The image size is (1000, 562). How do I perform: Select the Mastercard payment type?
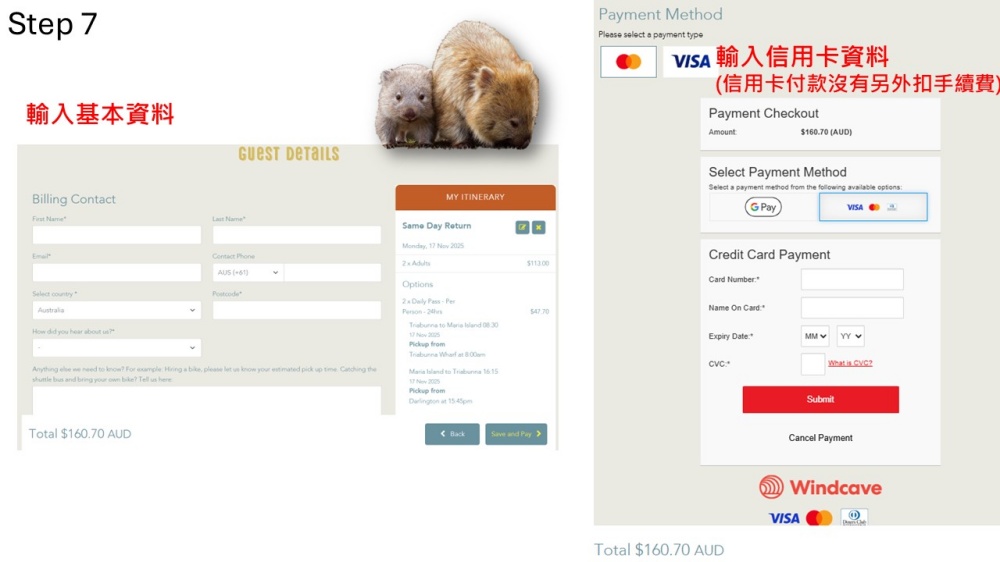[628, 62]
